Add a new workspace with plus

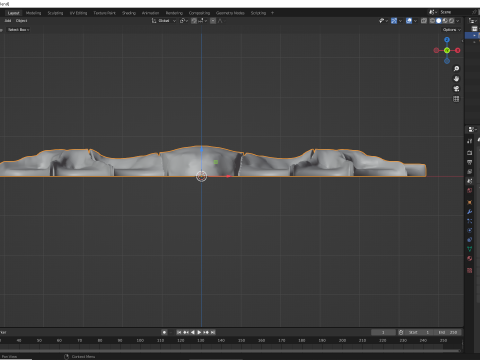[x=272, y=13]
